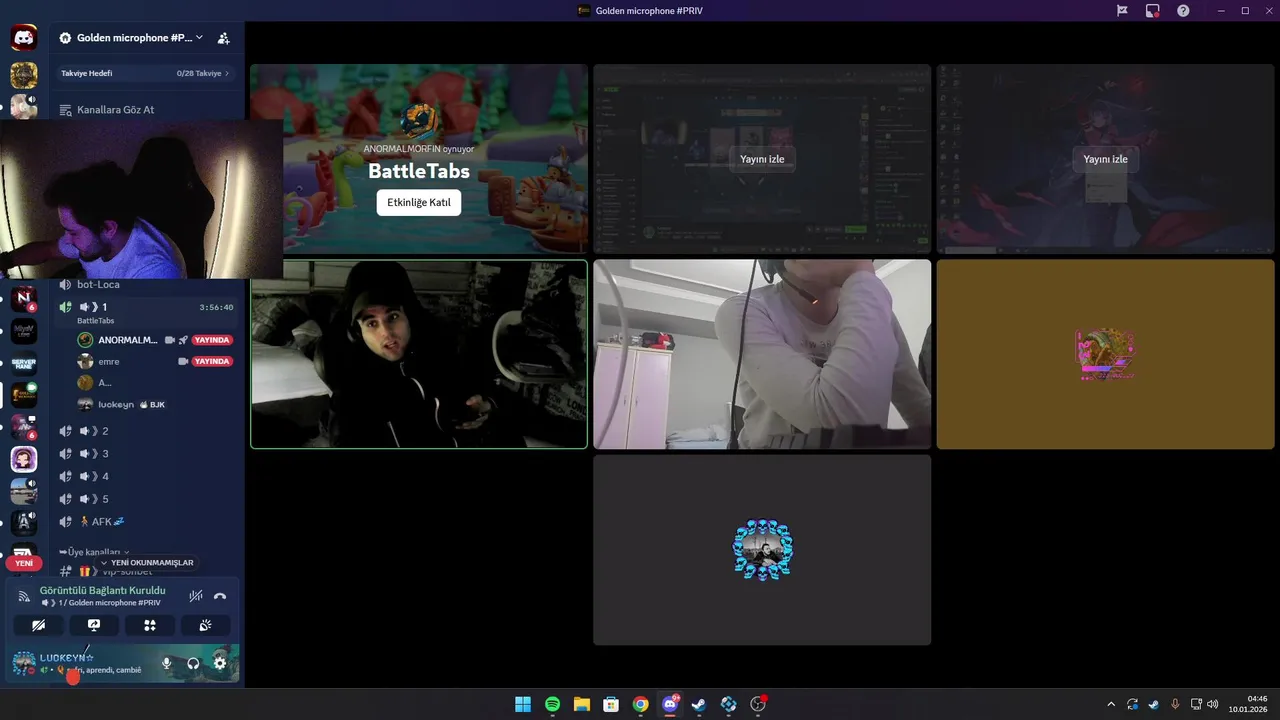Viewport: 1280px width, 720px height.
Task: Join voice channel 4
Action: (145, 476)
